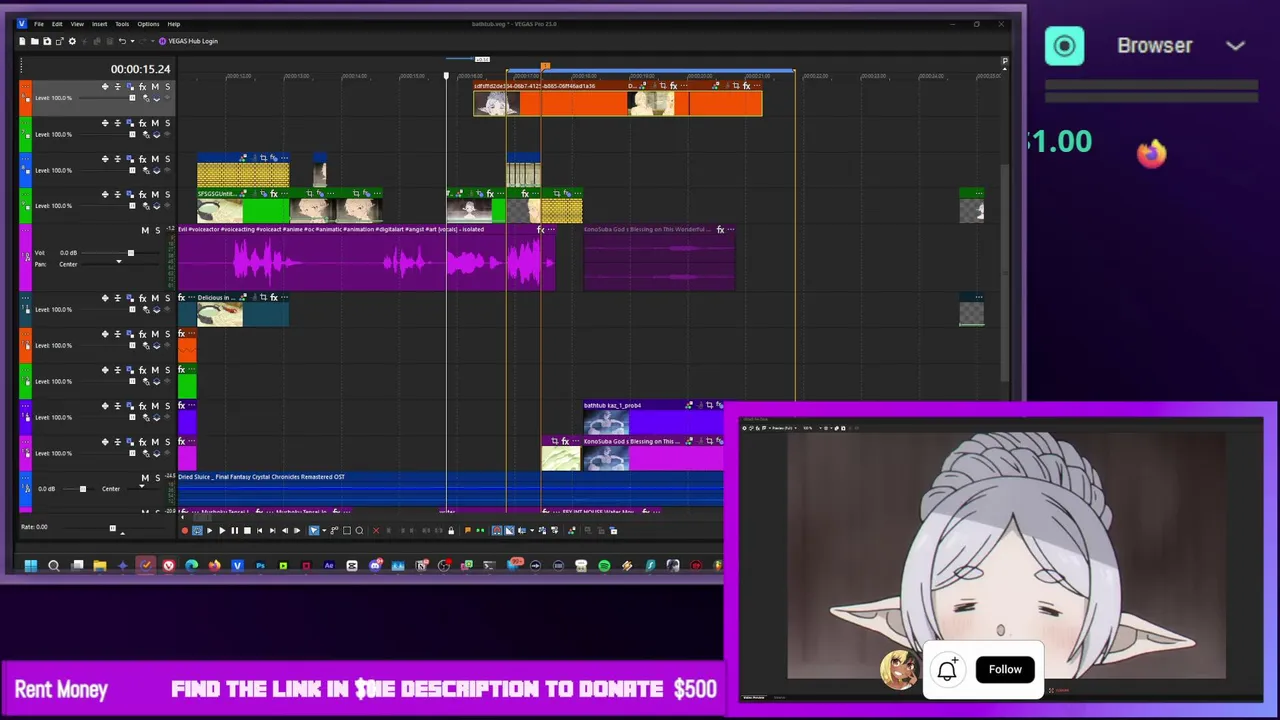Click Play From Start in transport bar
The width and height of the screenshot is (1280, 720).
(210, 530)
